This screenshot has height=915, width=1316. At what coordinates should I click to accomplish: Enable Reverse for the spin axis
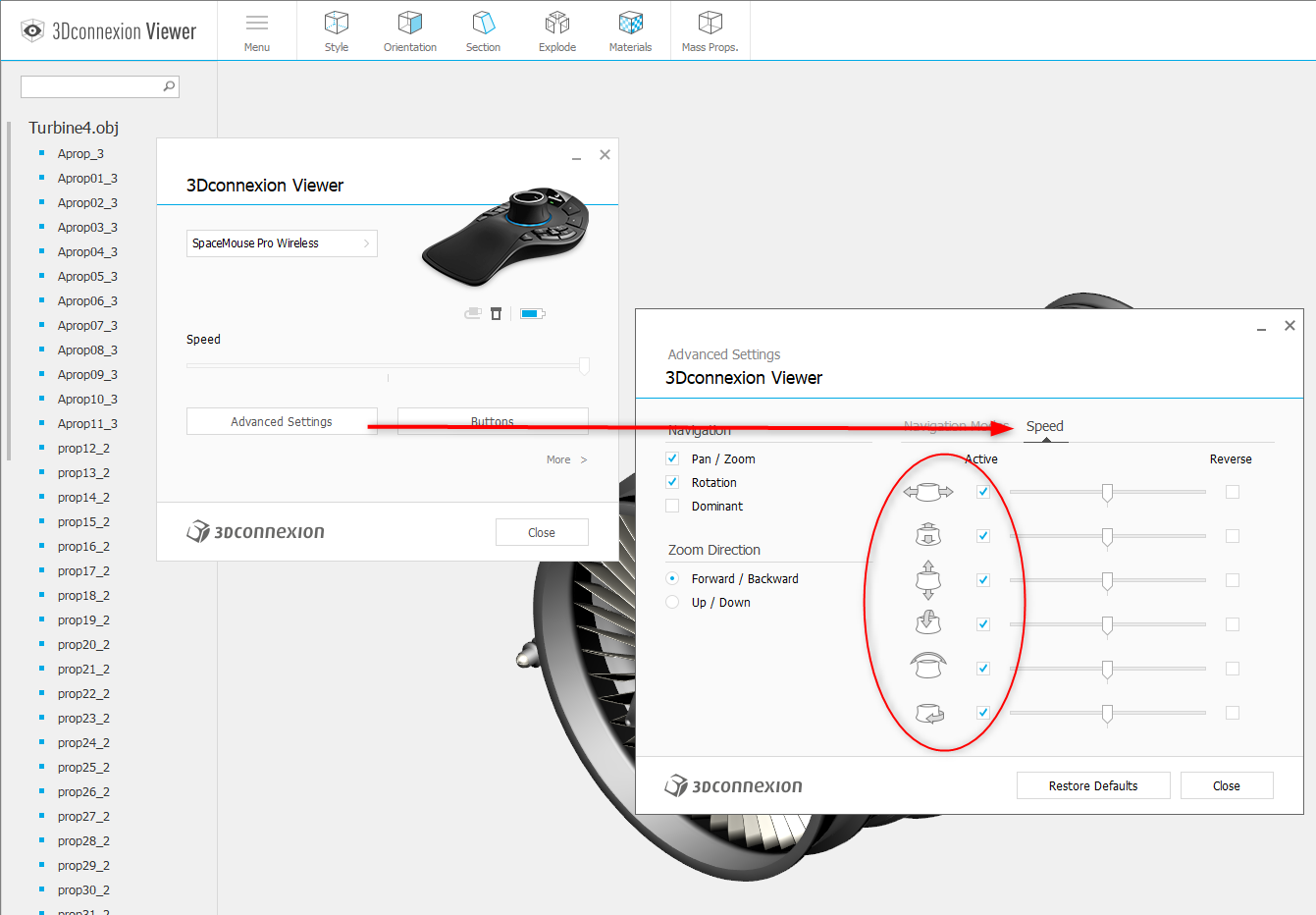pos(1233,713)
